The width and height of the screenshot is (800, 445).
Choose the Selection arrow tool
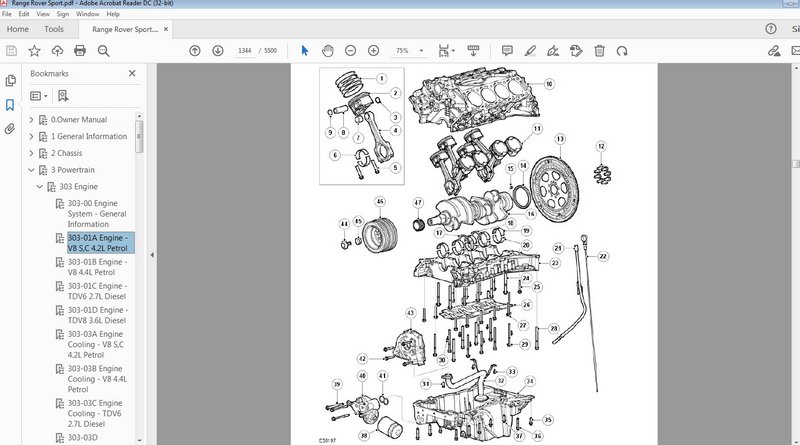pyautogui.click(x=305, y=51)
